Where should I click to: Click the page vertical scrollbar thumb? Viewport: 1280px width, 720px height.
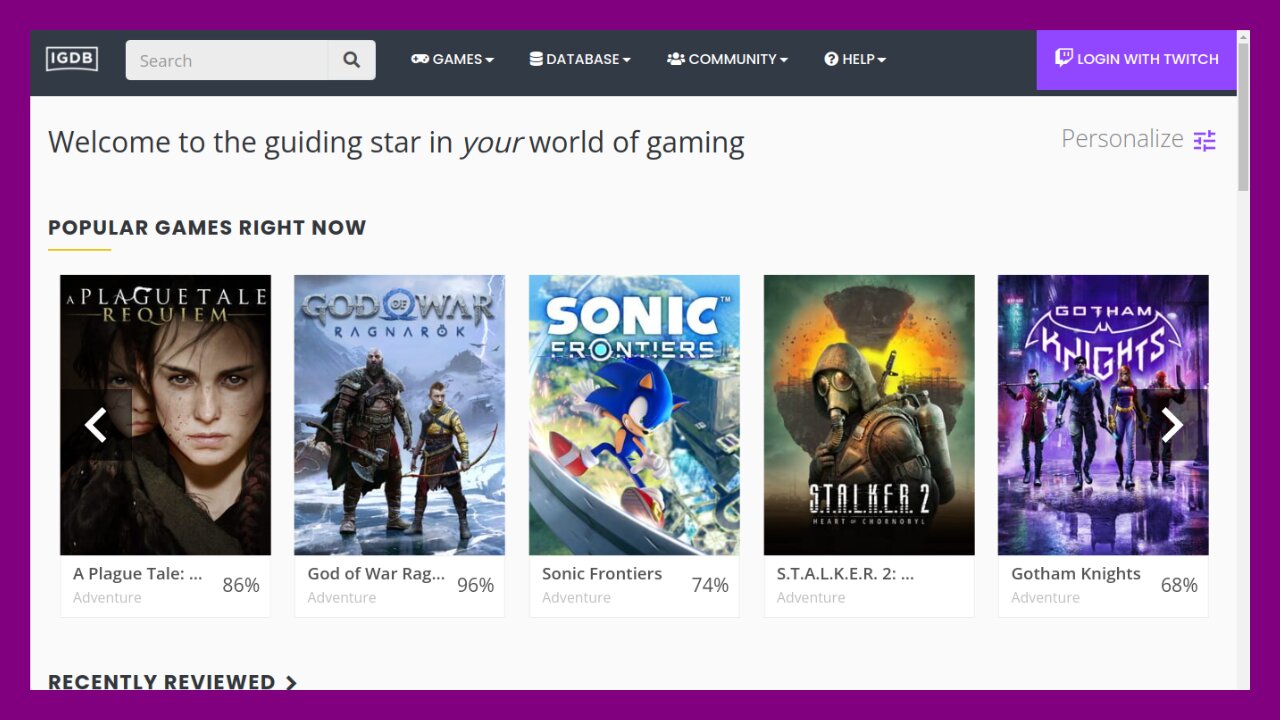1243,117
